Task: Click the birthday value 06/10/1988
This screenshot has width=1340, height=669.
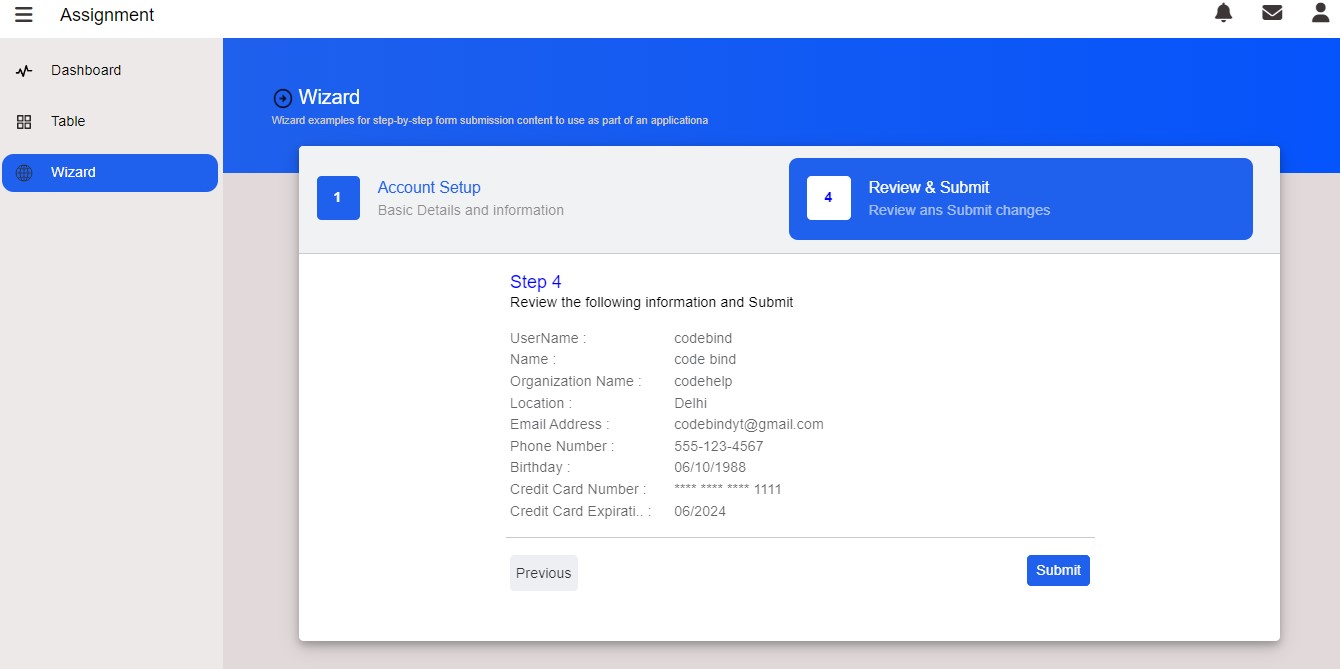Action: coord(710,467)
